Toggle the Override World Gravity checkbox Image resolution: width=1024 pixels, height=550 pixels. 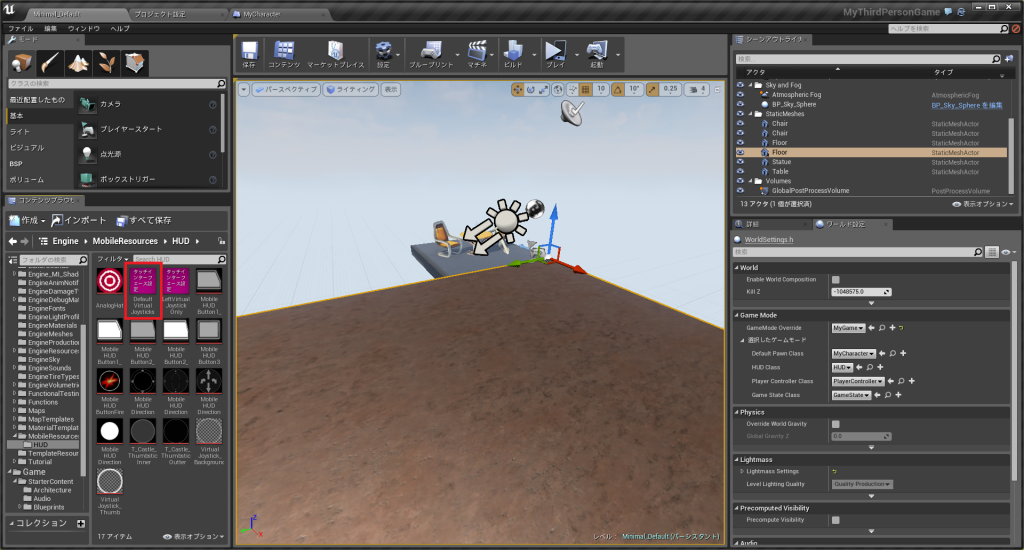(x=836, y=424)
